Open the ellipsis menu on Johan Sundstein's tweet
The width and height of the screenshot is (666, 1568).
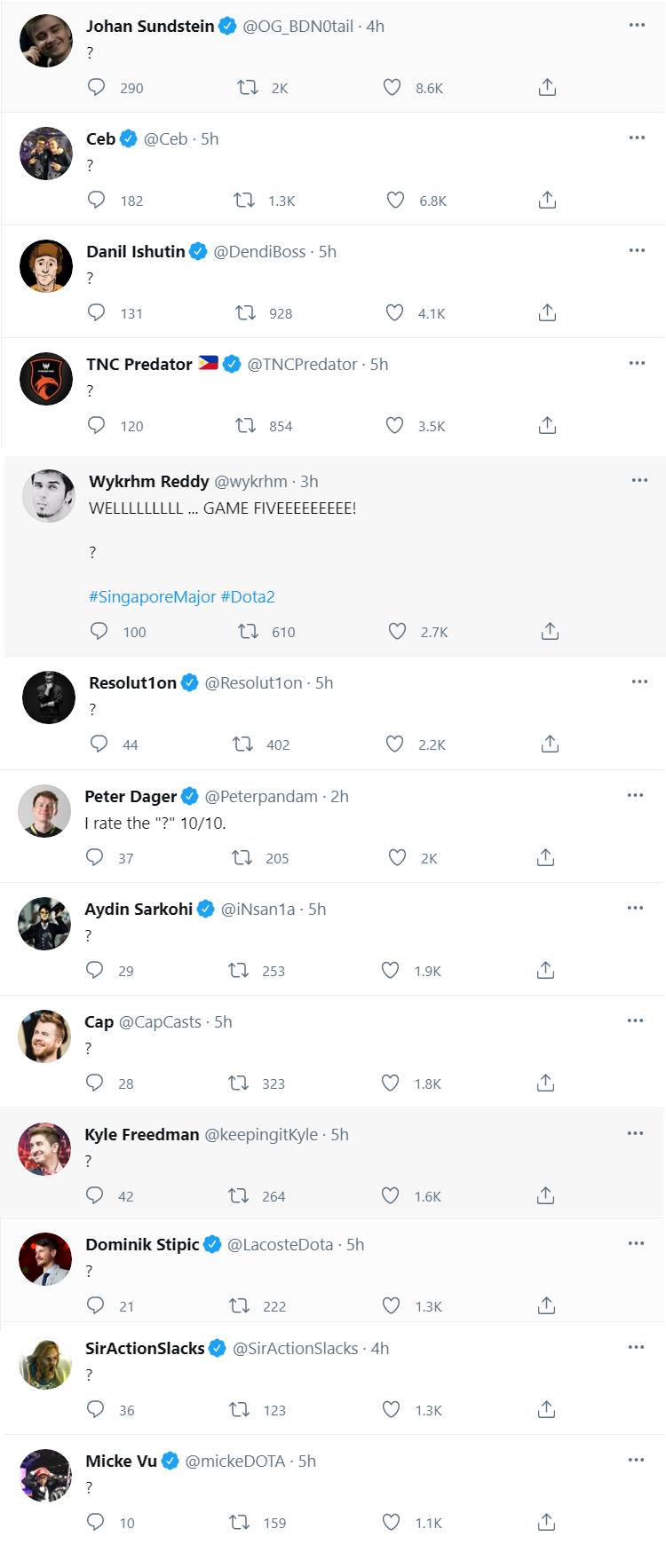tap(636, 25)
